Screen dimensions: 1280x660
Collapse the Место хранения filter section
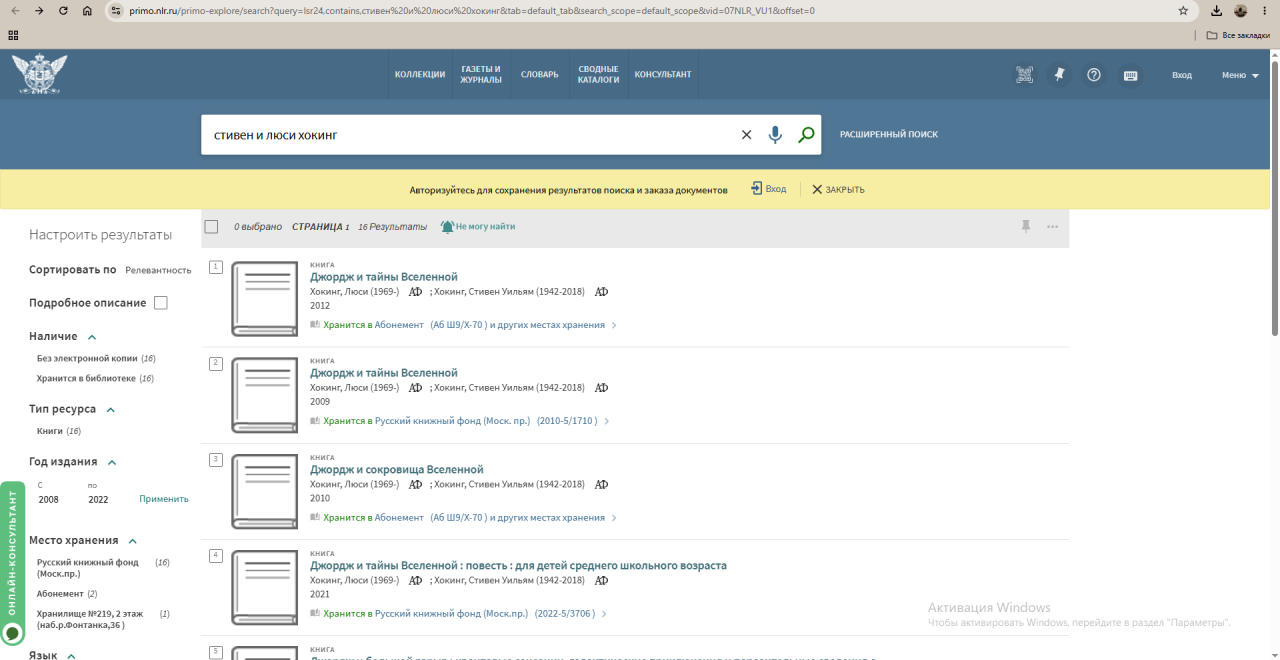pyautogui.click(x=133, y=541)
